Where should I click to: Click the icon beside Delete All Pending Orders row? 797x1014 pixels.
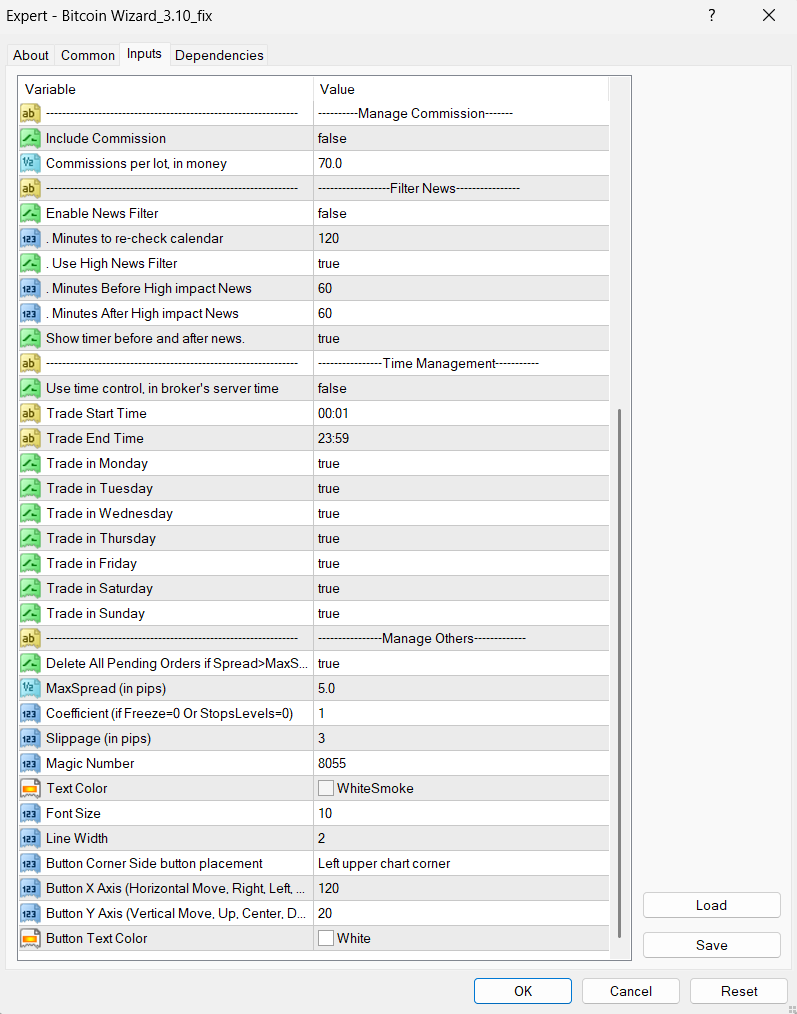(x=30, y=663)
